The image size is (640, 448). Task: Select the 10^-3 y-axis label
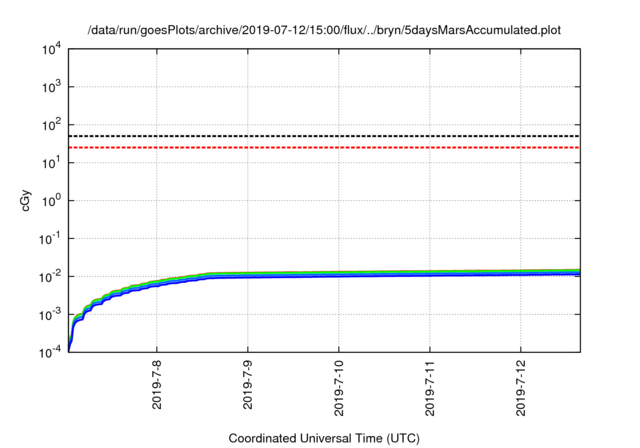[51, 315]
